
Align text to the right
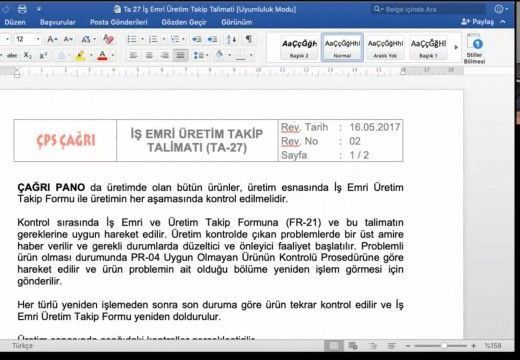pyautogui.click(x=164, y=56)
